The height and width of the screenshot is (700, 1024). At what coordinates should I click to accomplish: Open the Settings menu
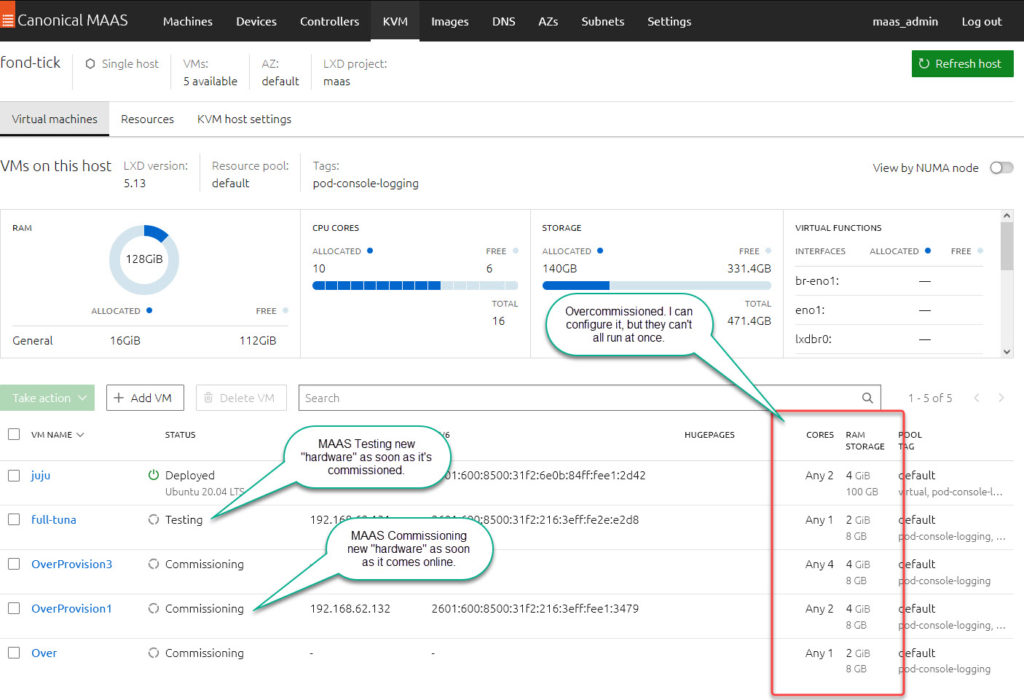click(669, 21)
